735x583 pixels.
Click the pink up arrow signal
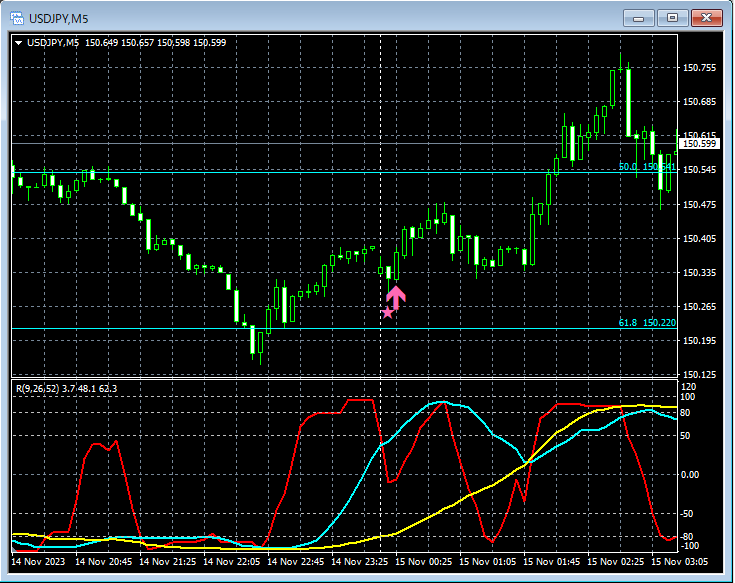[396, 296]
